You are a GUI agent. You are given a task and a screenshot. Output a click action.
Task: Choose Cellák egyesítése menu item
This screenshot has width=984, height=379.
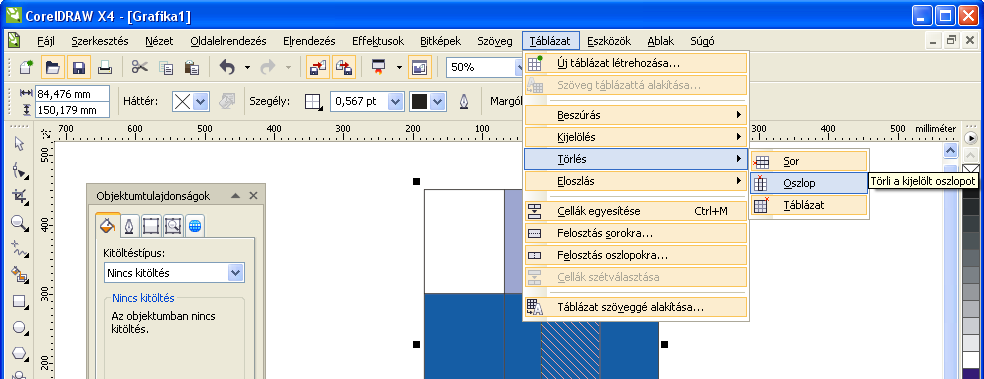[636, 211]
